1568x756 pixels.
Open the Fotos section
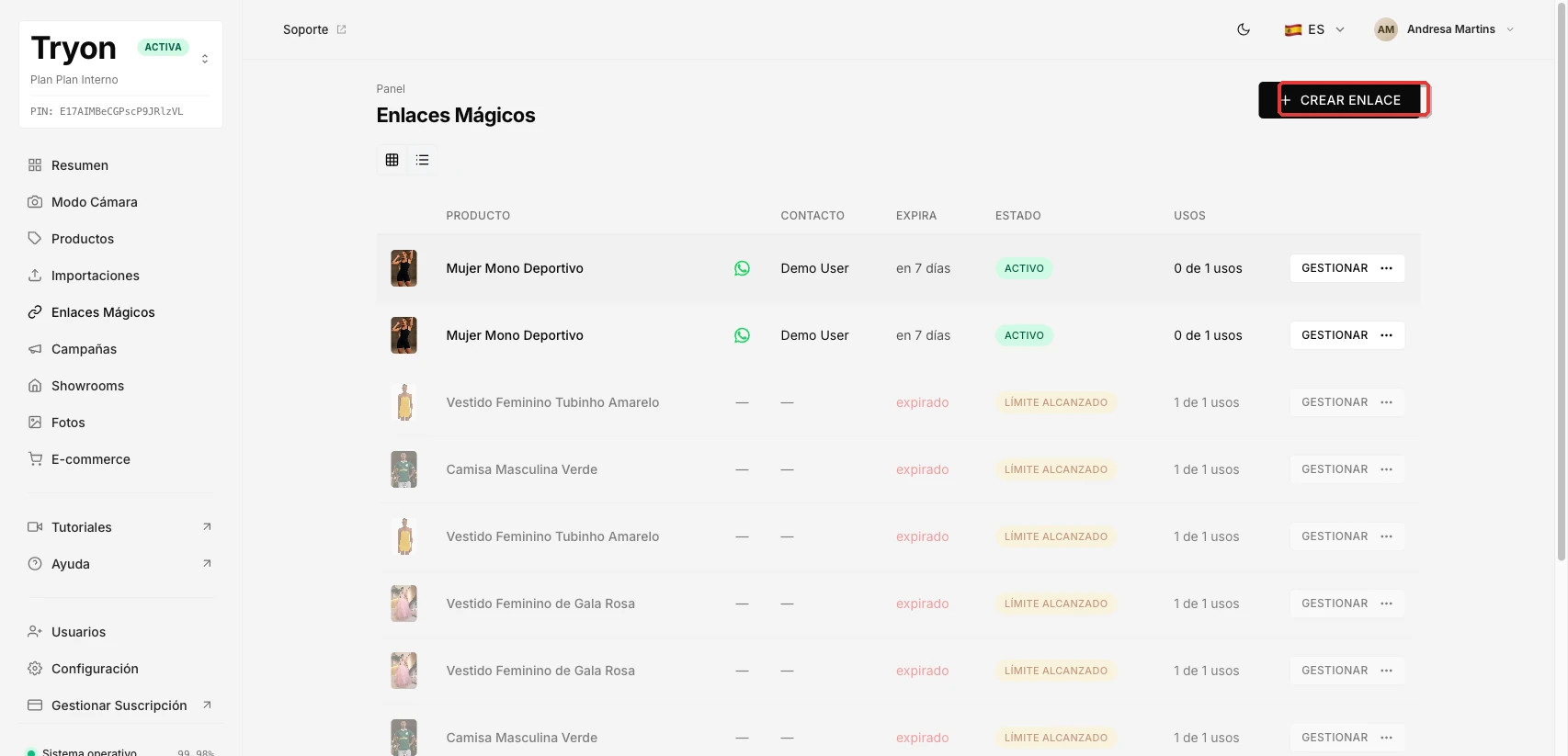click(x=120, y=423)
